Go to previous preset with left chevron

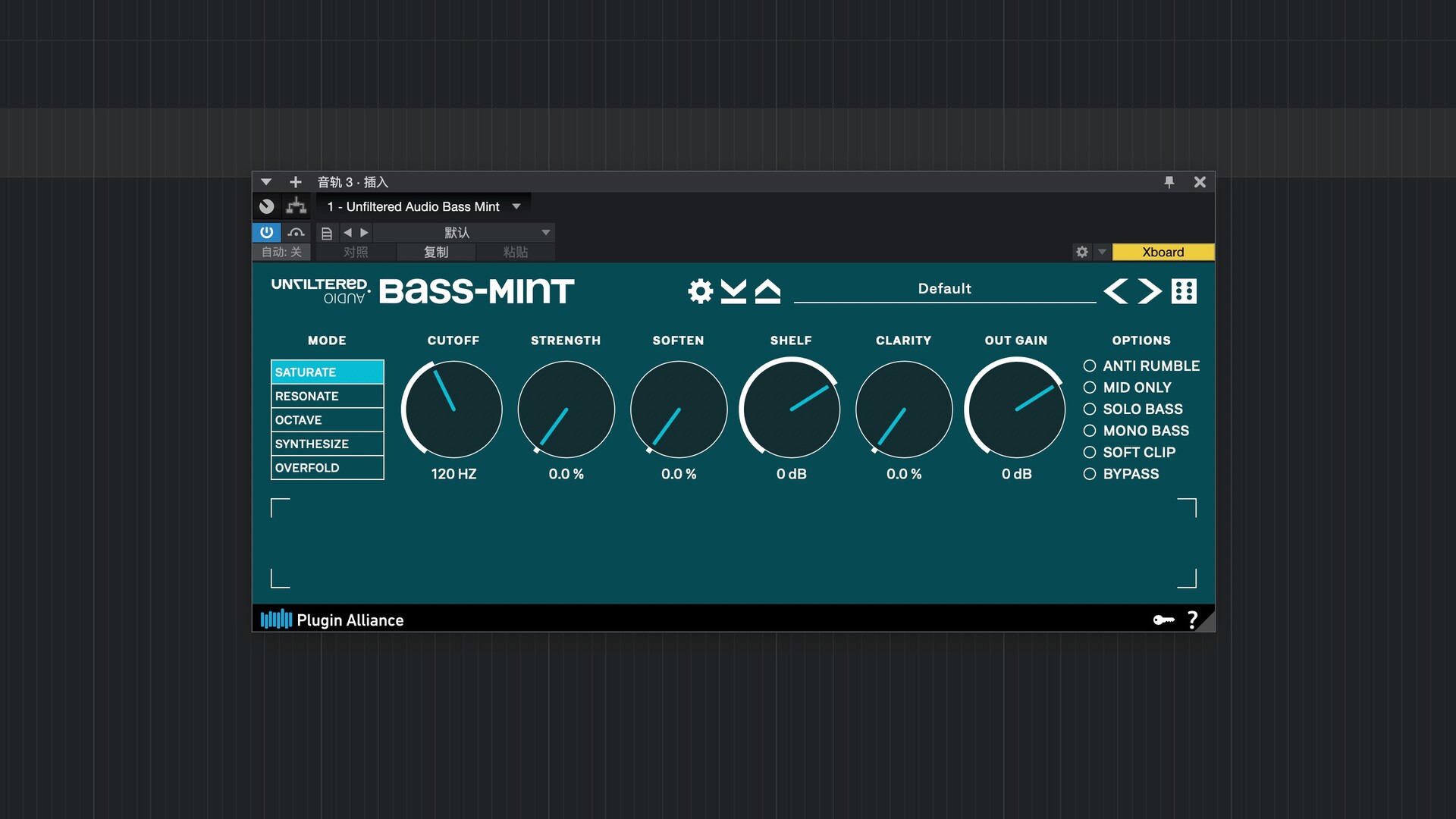[x=1116, y=291]
